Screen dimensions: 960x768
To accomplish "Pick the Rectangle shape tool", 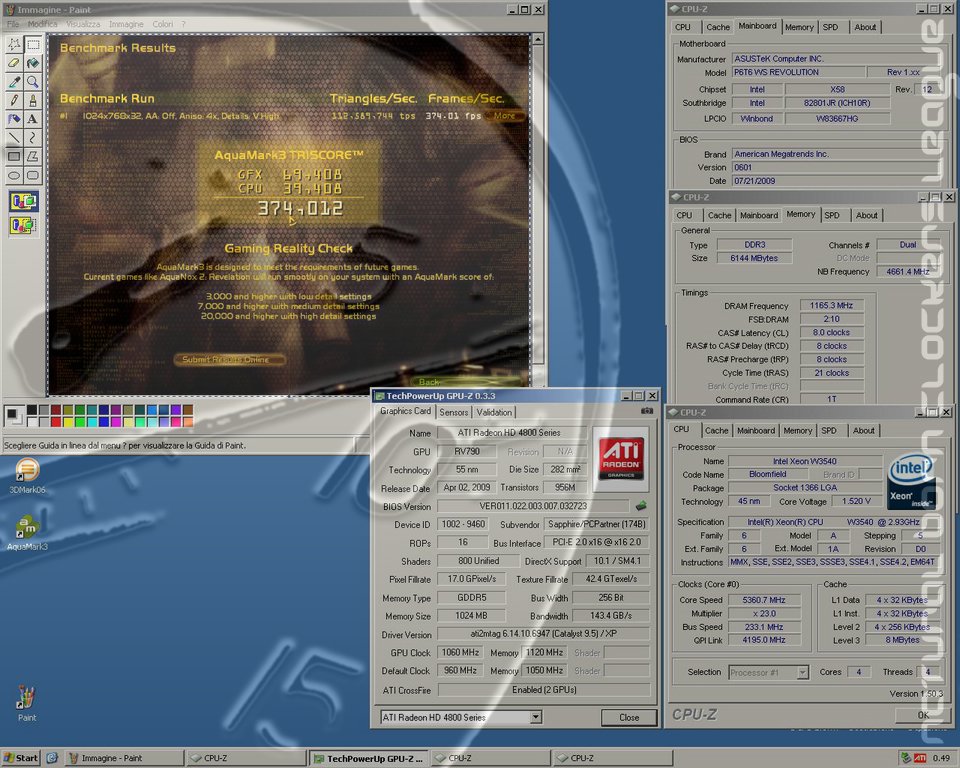I will 14,156.
